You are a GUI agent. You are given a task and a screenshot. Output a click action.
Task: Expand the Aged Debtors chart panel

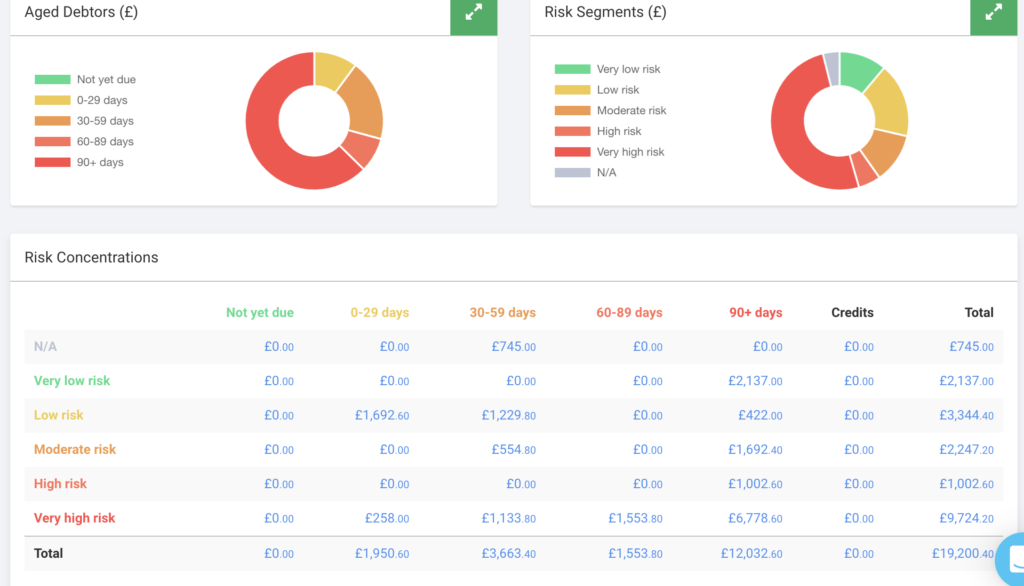coord(473,13)
